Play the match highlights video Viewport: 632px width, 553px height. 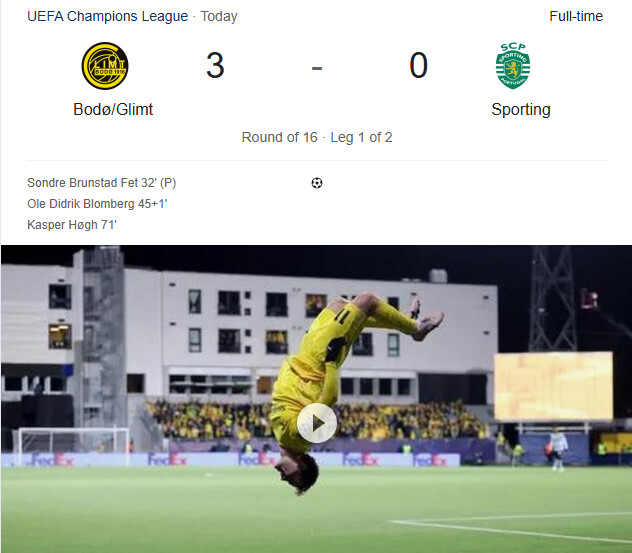pos(317,423)
